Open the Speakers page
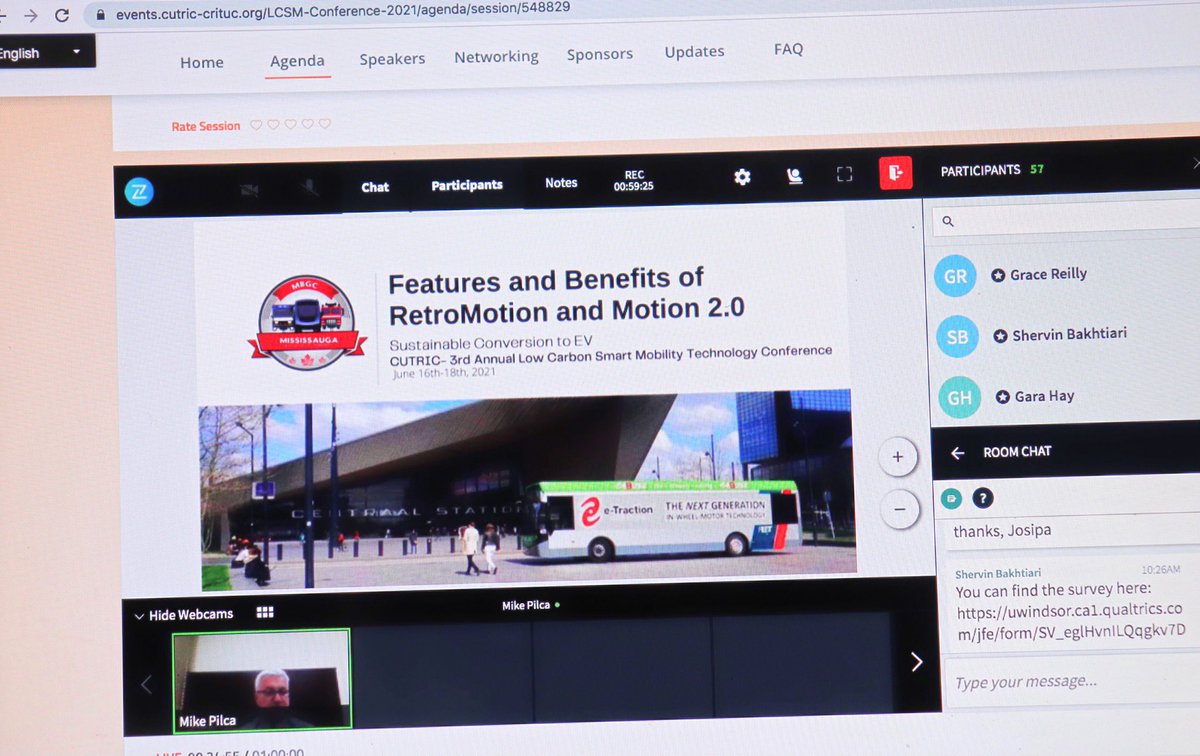The image size is (1200, 756). click(392, 59)
